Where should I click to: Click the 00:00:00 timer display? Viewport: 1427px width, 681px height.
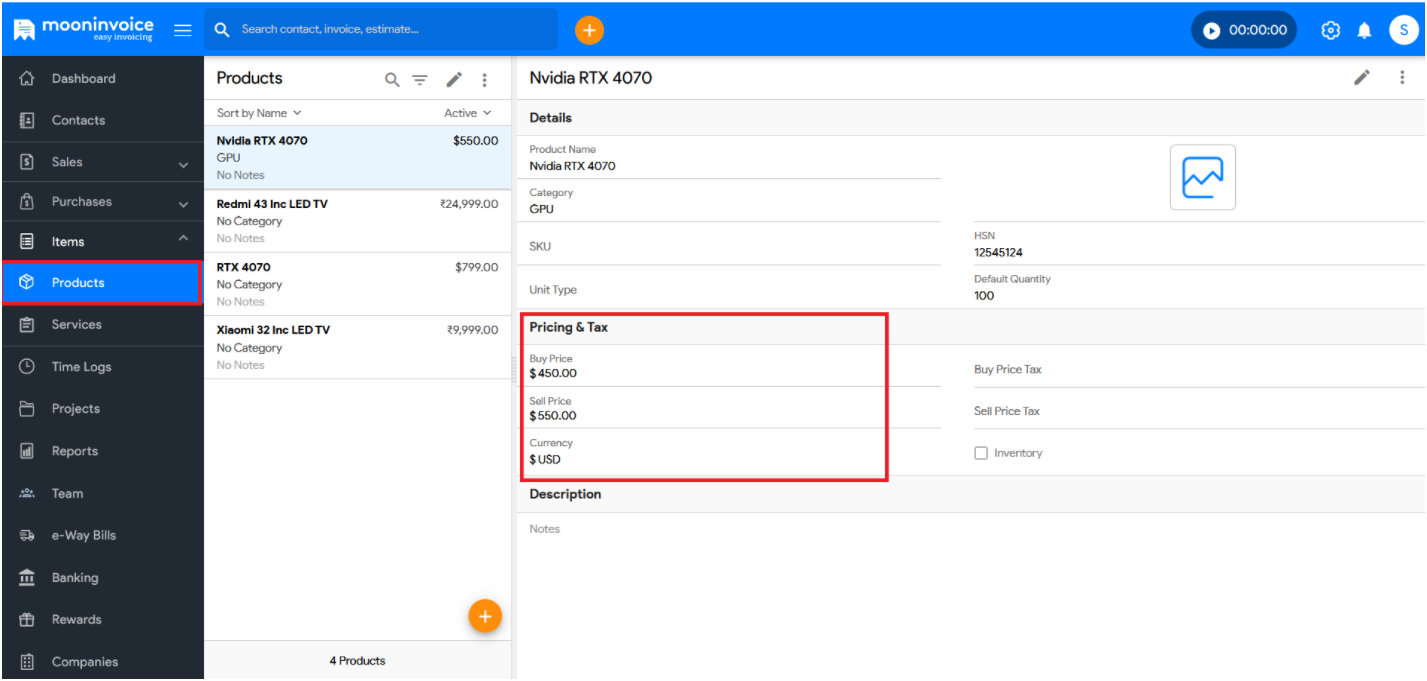coord(1258,30)
